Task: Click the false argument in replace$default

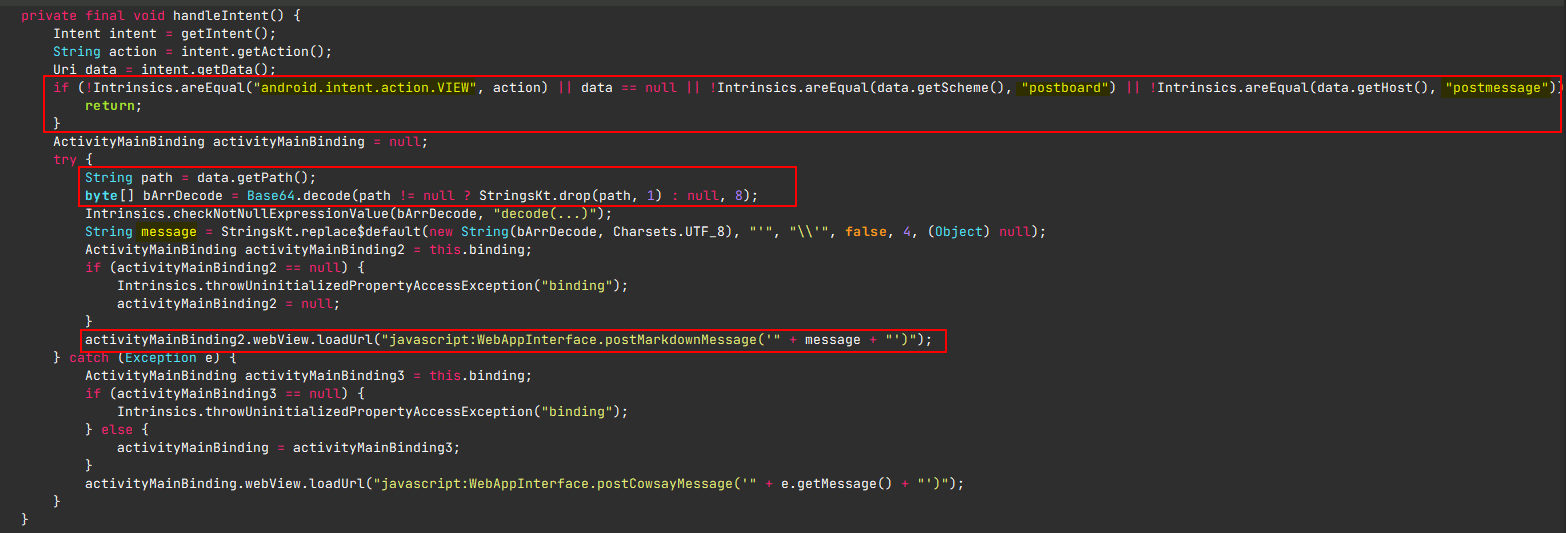Action: coord(865,231)
